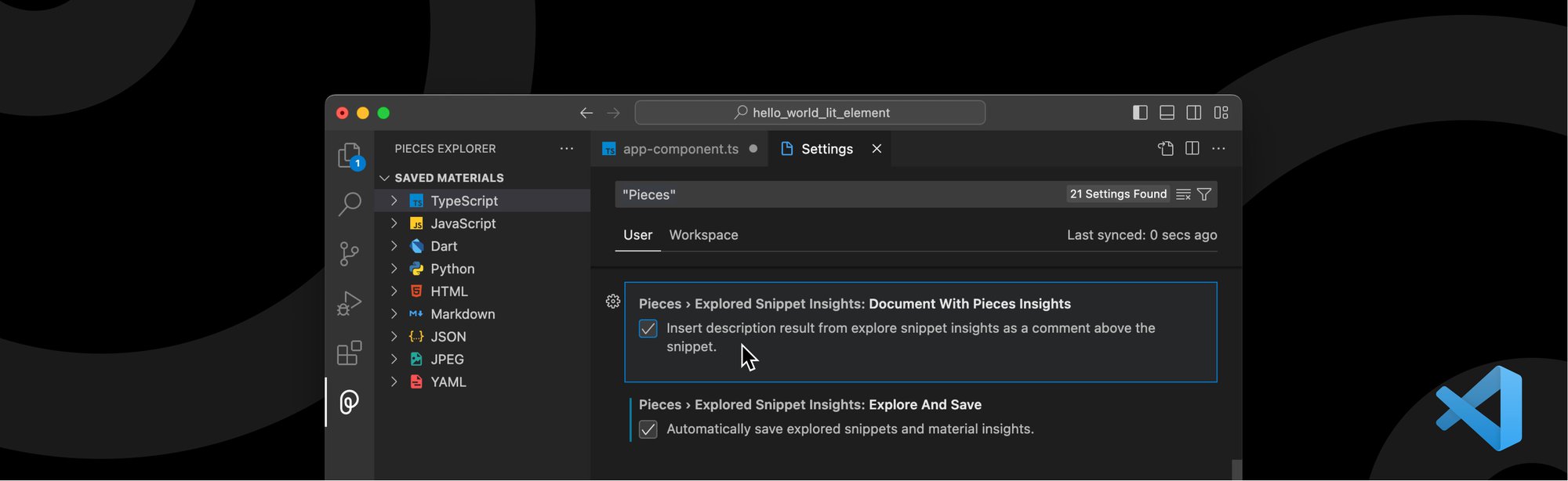Viewport: 1568px width, 481px height.
Task: Open the settings filter funnel
Action: 1205,194
